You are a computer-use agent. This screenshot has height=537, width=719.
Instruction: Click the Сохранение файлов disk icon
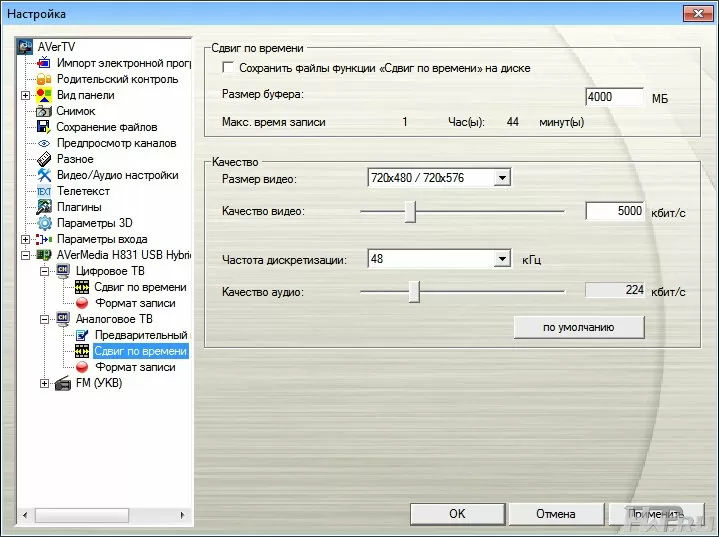pyautogui.click(x=44, y=127)
